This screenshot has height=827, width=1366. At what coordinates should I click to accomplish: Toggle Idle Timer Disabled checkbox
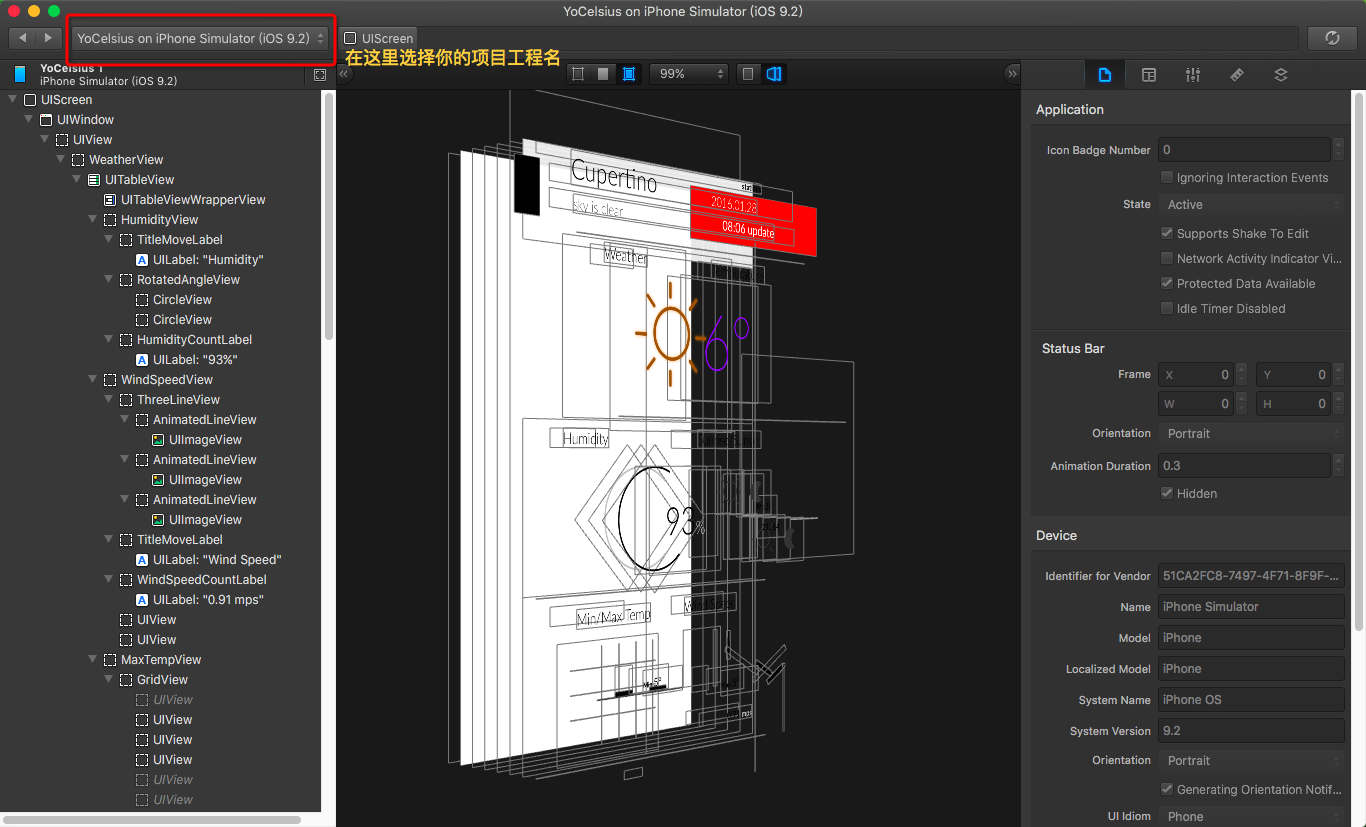click(x=1166, y=309)
